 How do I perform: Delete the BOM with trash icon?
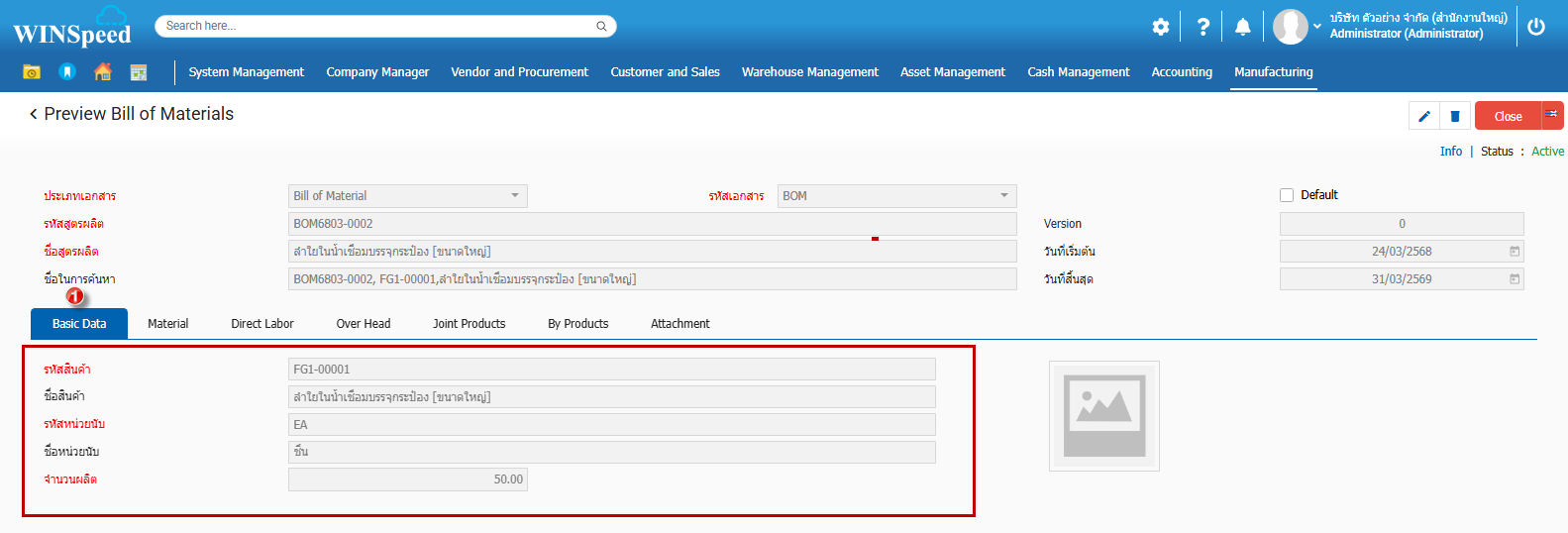coord(1455,116)
